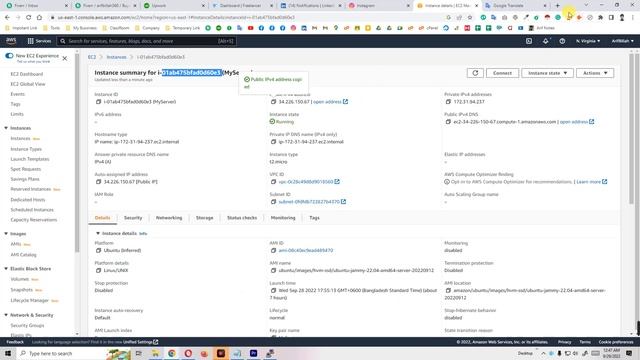Viewport: 640px width, 360px height.
Task: Open the Public DNS open address link
Action: click(577, 122)
